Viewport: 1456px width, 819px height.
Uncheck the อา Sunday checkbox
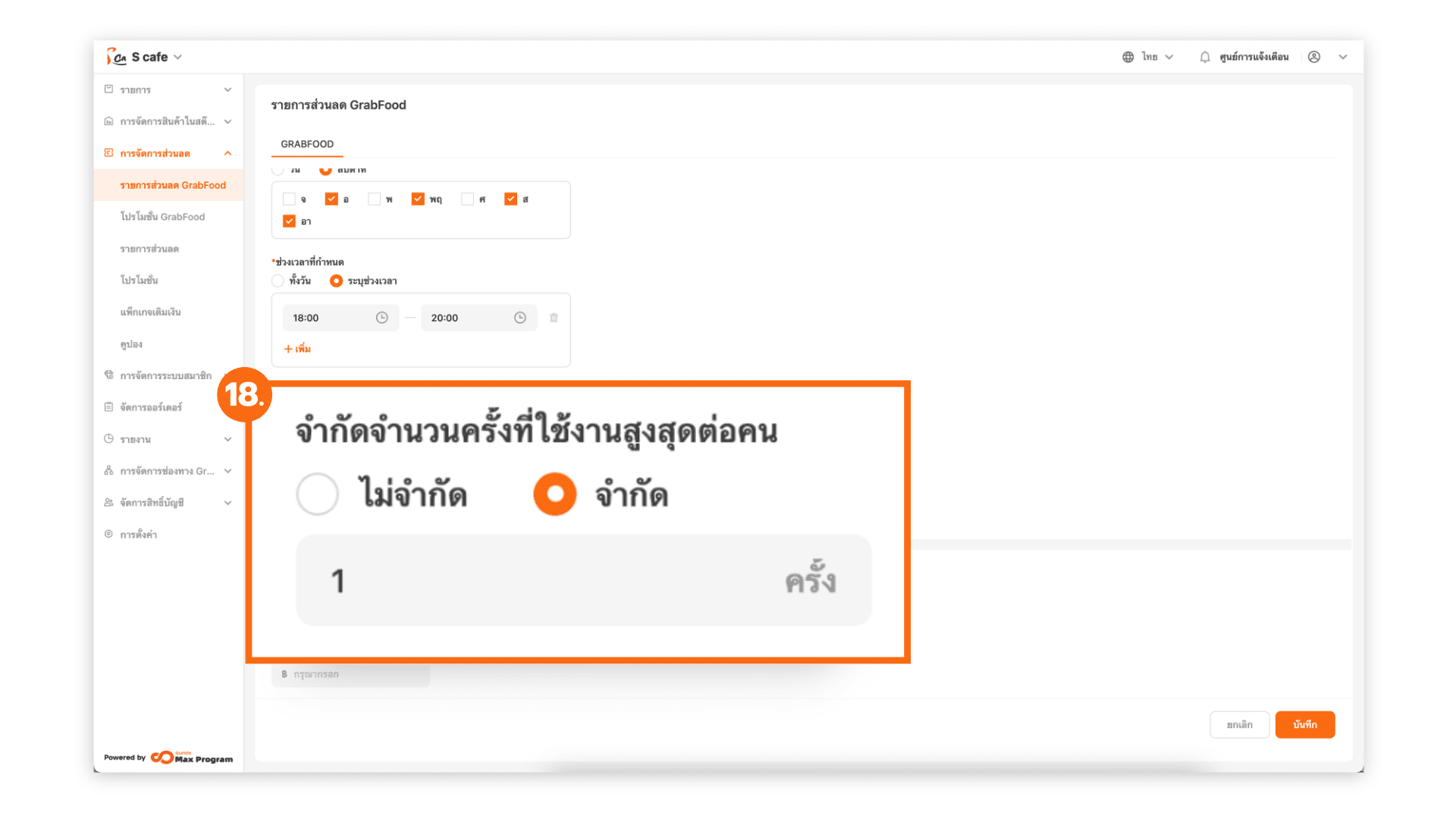[x=289, y=221]
